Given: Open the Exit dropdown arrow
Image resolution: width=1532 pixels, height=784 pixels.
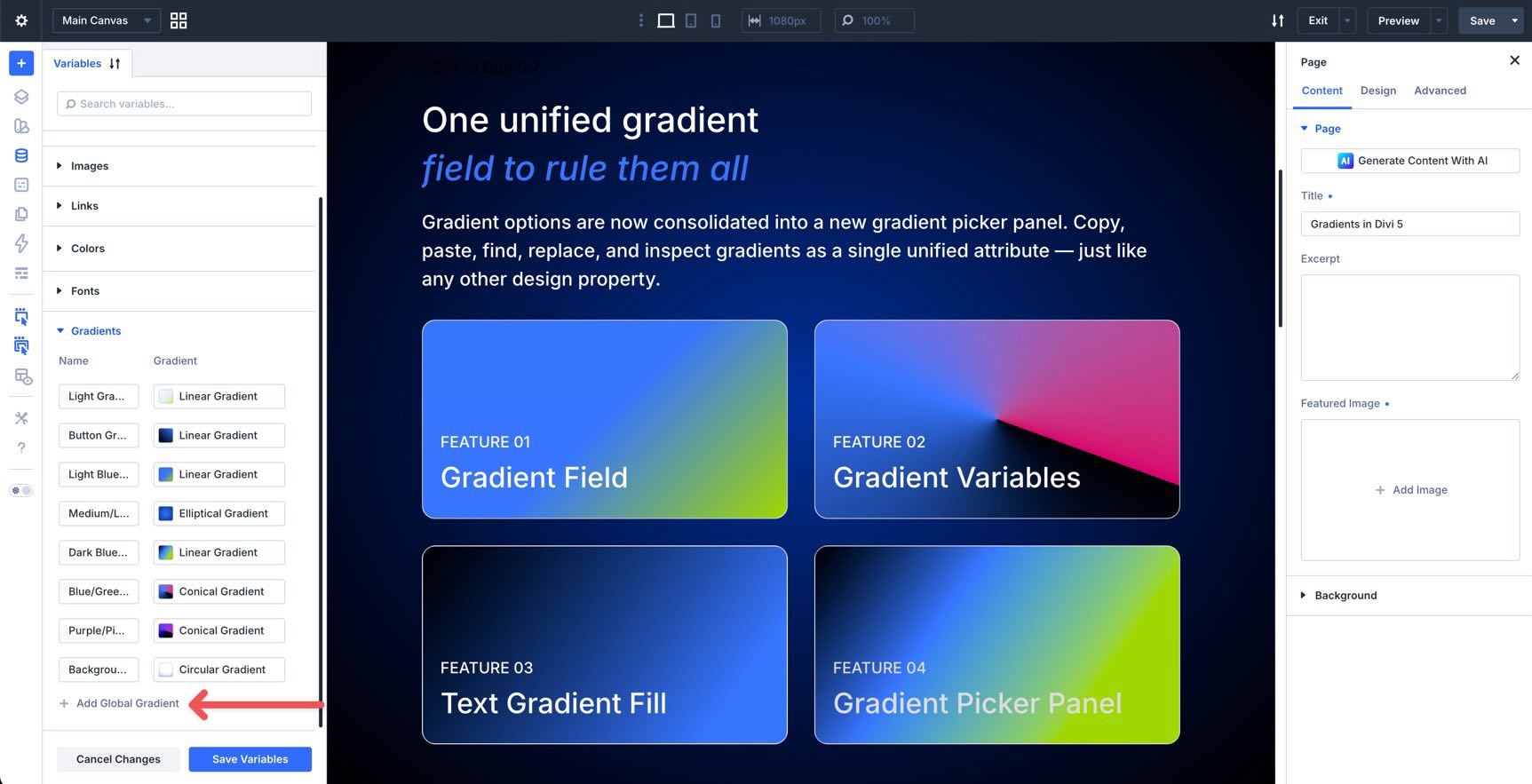Looking at the screenshot, I should point(1347,20).
